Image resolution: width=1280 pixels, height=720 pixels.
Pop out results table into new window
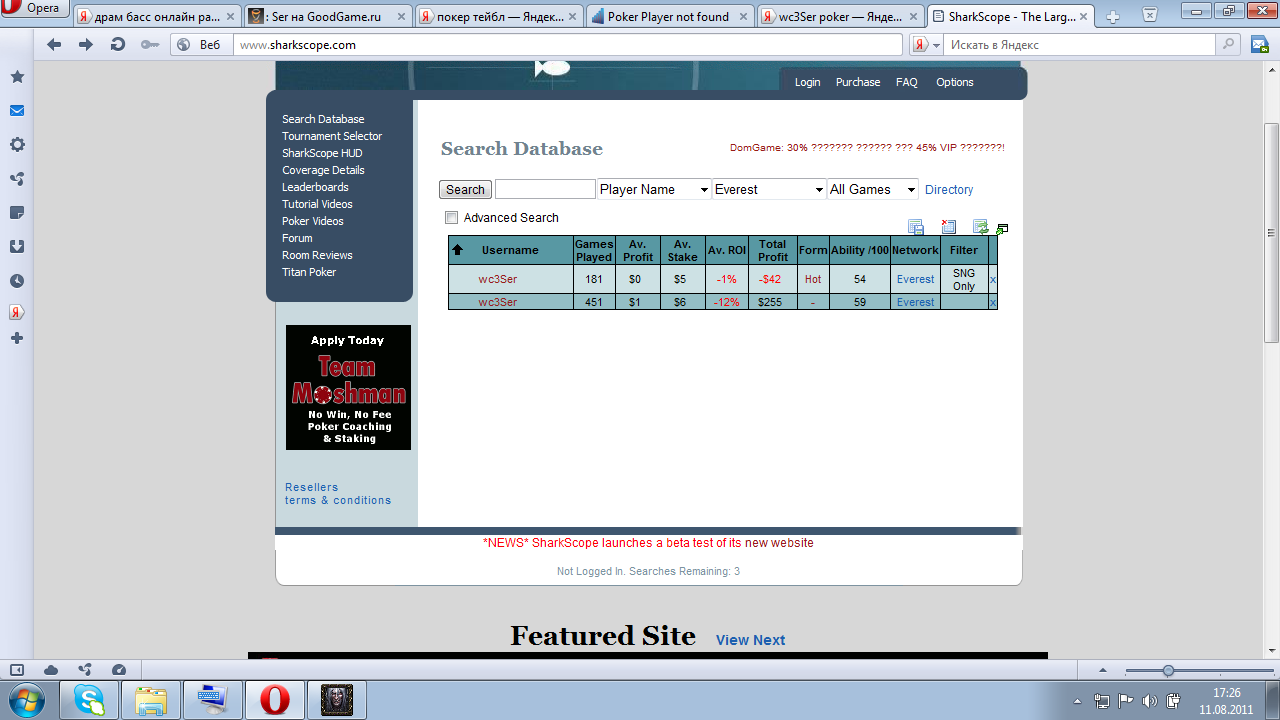[1002, 229]
